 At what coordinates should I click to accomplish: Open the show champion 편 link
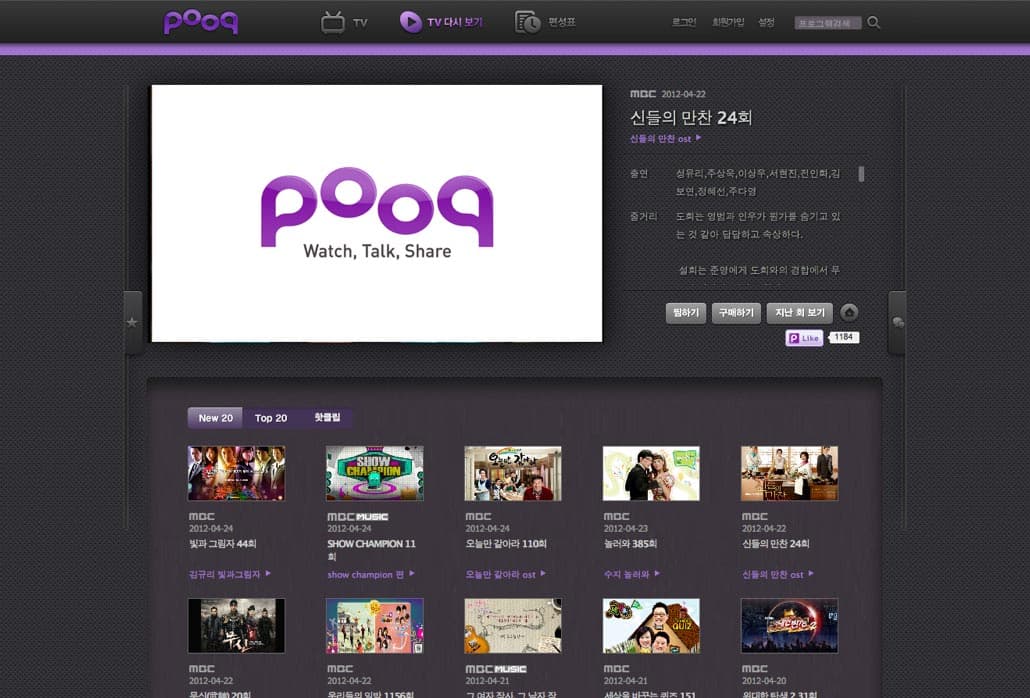click(x=371, y=575)
